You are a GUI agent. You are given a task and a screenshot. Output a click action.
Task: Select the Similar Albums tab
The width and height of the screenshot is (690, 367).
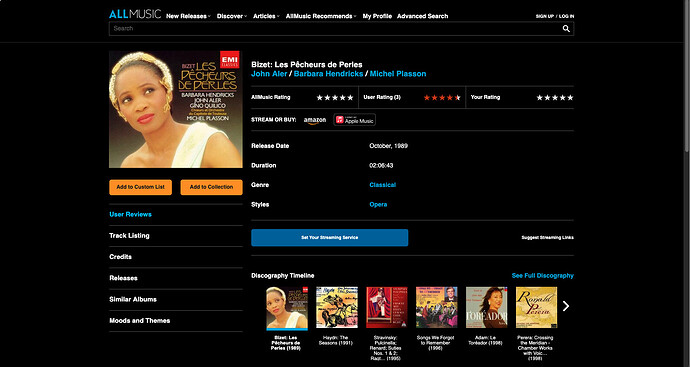[133, 299]
